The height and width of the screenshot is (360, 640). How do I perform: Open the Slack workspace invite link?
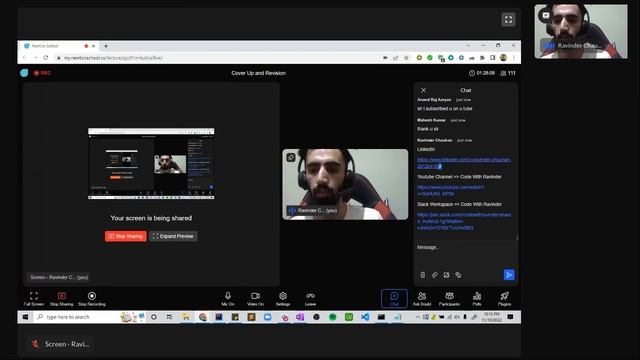(x=464, y=221)
